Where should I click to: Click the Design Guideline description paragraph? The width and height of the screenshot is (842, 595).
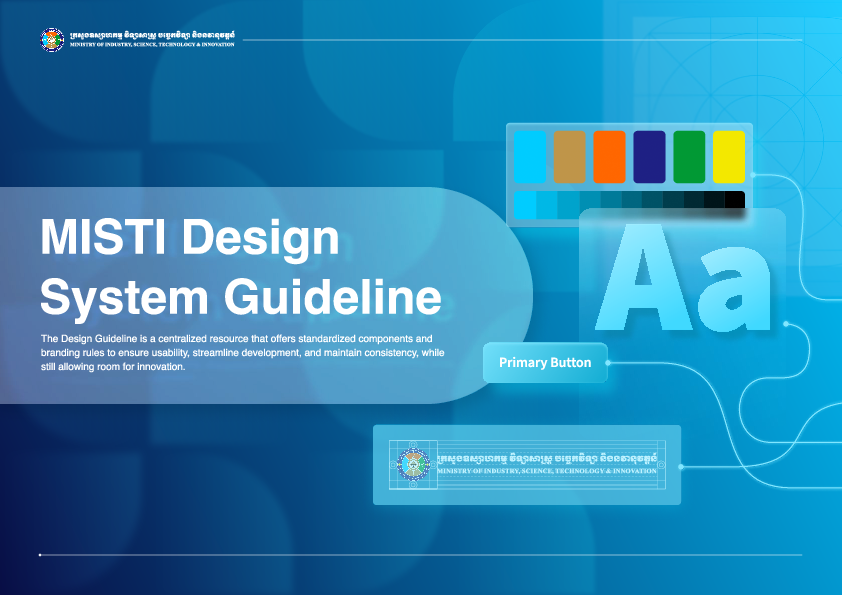tap(238, 353)
